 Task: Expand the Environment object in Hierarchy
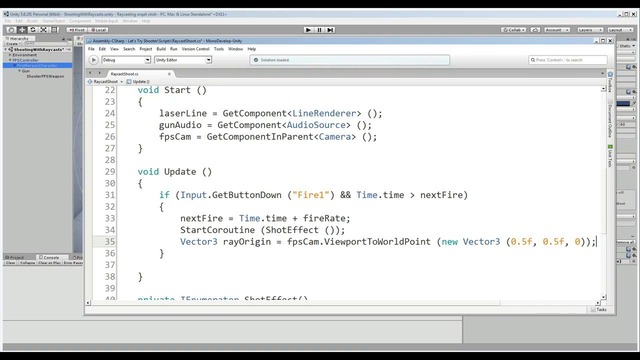pos(10,55)
